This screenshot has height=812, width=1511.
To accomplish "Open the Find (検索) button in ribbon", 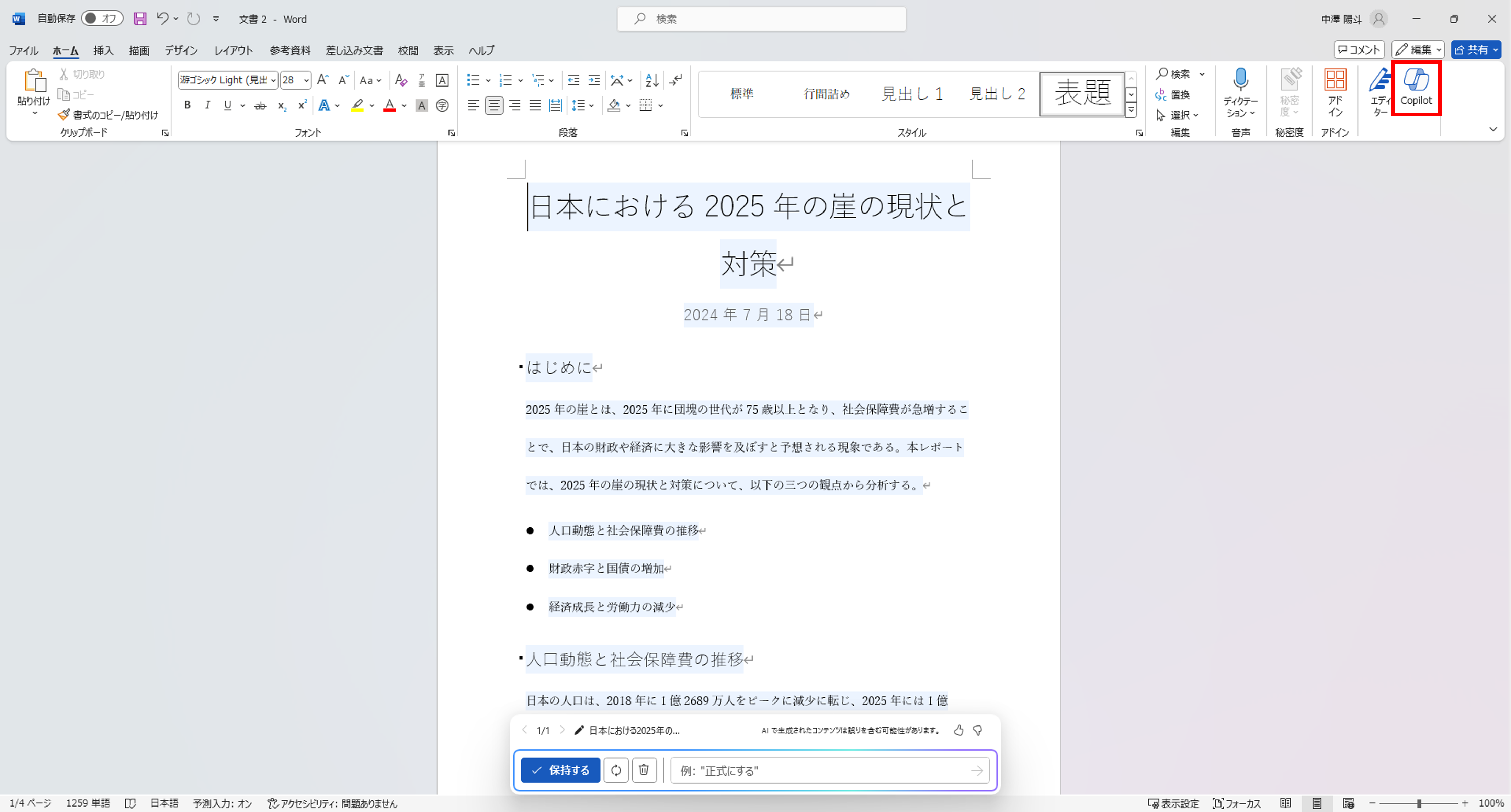I will coord(1173,74).
